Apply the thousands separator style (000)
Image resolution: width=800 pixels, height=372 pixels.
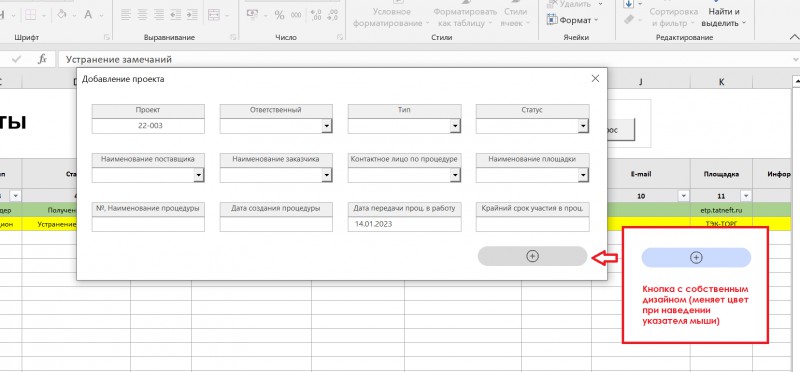pos(296,15)
